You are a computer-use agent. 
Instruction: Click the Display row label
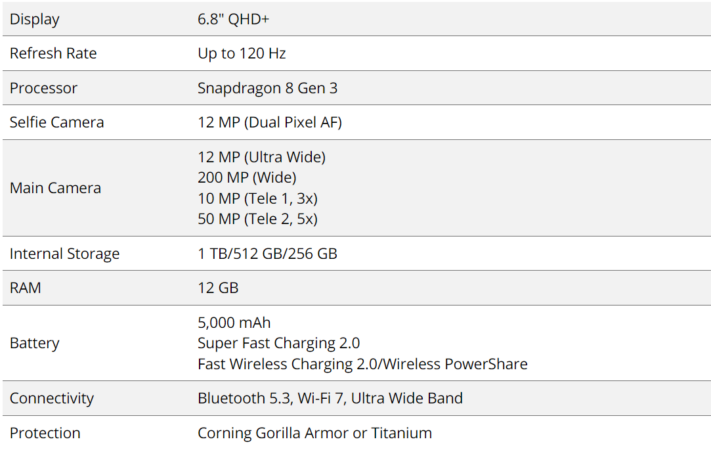33,18
